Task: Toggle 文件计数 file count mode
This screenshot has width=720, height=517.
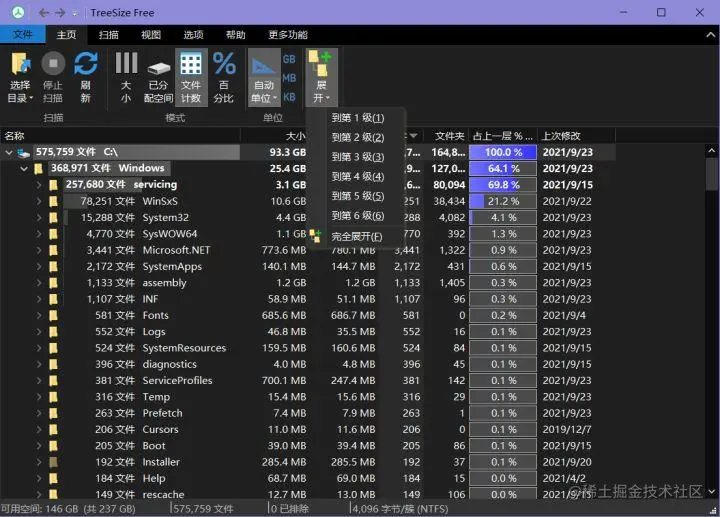Action: point(191,77)
